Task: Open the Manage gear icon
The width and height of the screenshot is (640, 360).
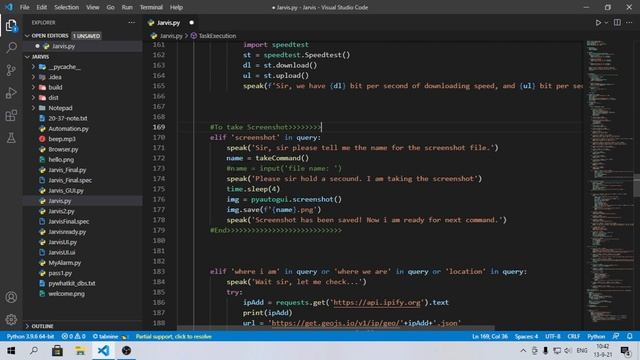Action: (x=11, y=319)
